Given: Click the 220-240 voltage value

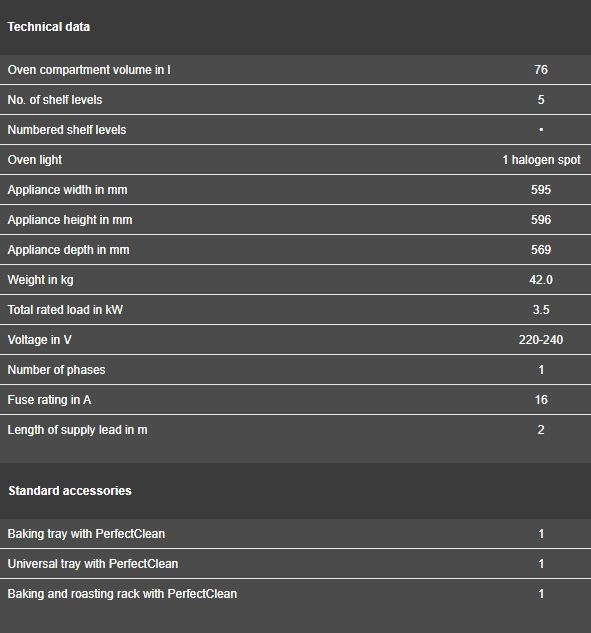Looking at the screenshot, I should point(541,340).
